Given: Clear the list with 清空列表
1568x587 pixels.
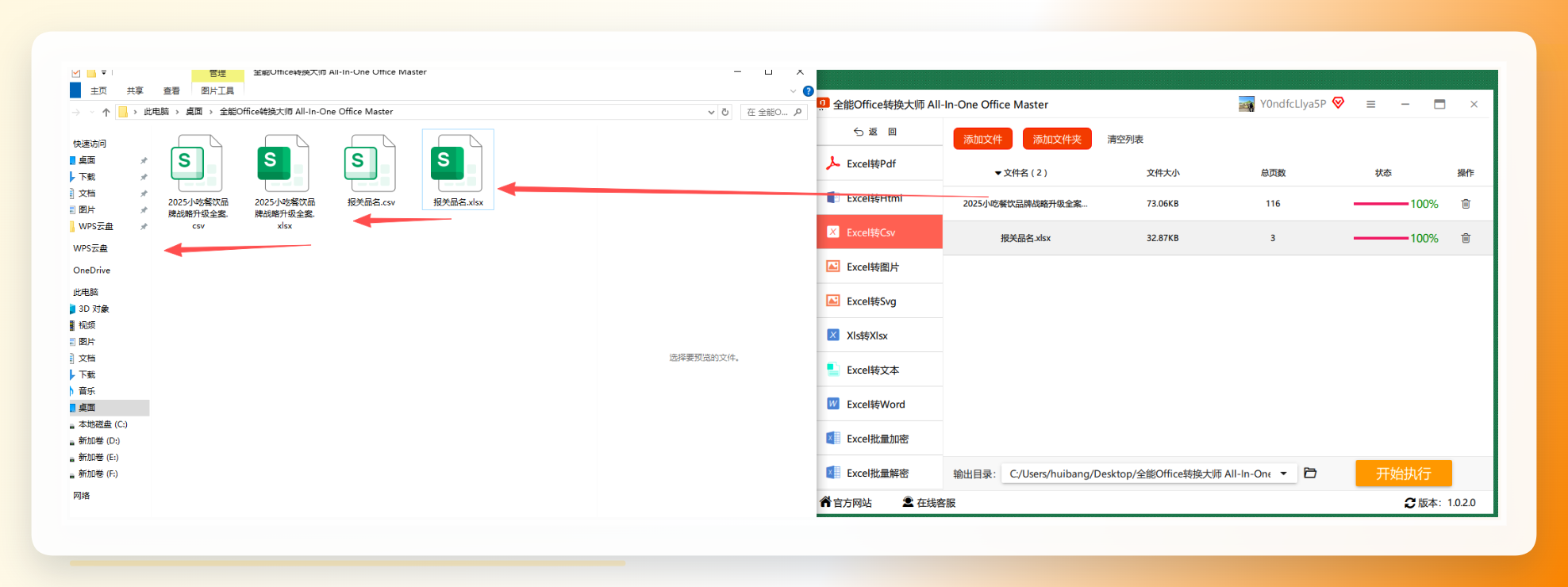Looking at the screenshot, I should tap(1125, 139).
